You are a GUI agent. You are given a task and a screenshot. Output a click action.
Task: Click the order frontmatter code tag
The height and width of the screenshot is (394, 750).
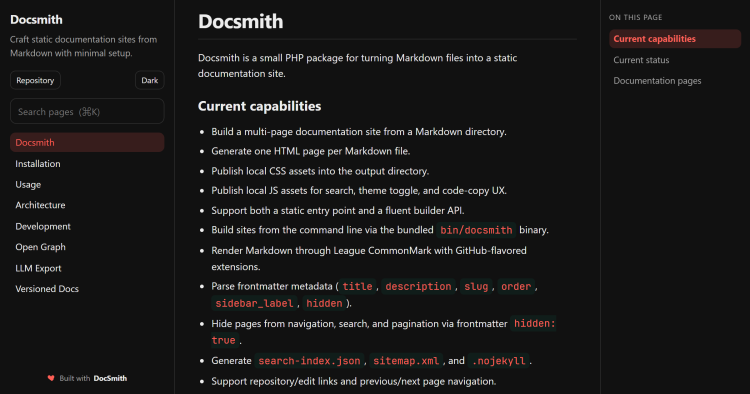[x=516, y=286]
